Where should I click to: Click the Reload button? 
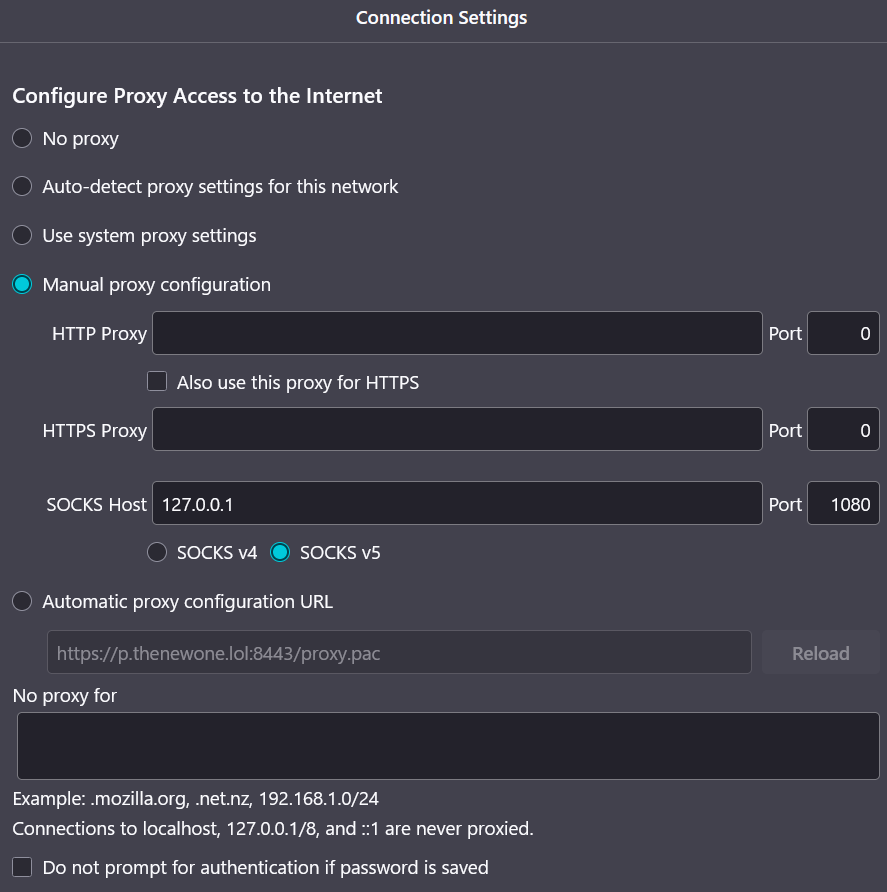coord(820,653)
